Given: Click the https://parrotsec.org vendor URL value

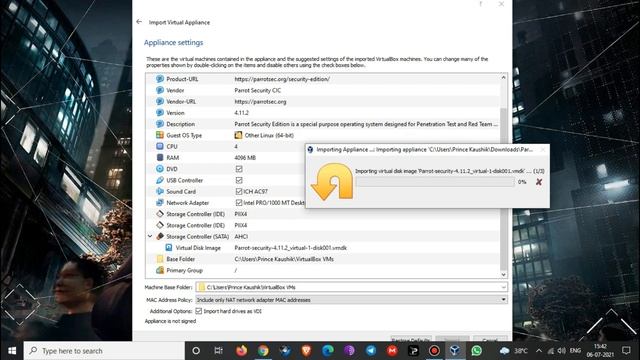Looking at the screenshot, I should click(x=260, y=101).
